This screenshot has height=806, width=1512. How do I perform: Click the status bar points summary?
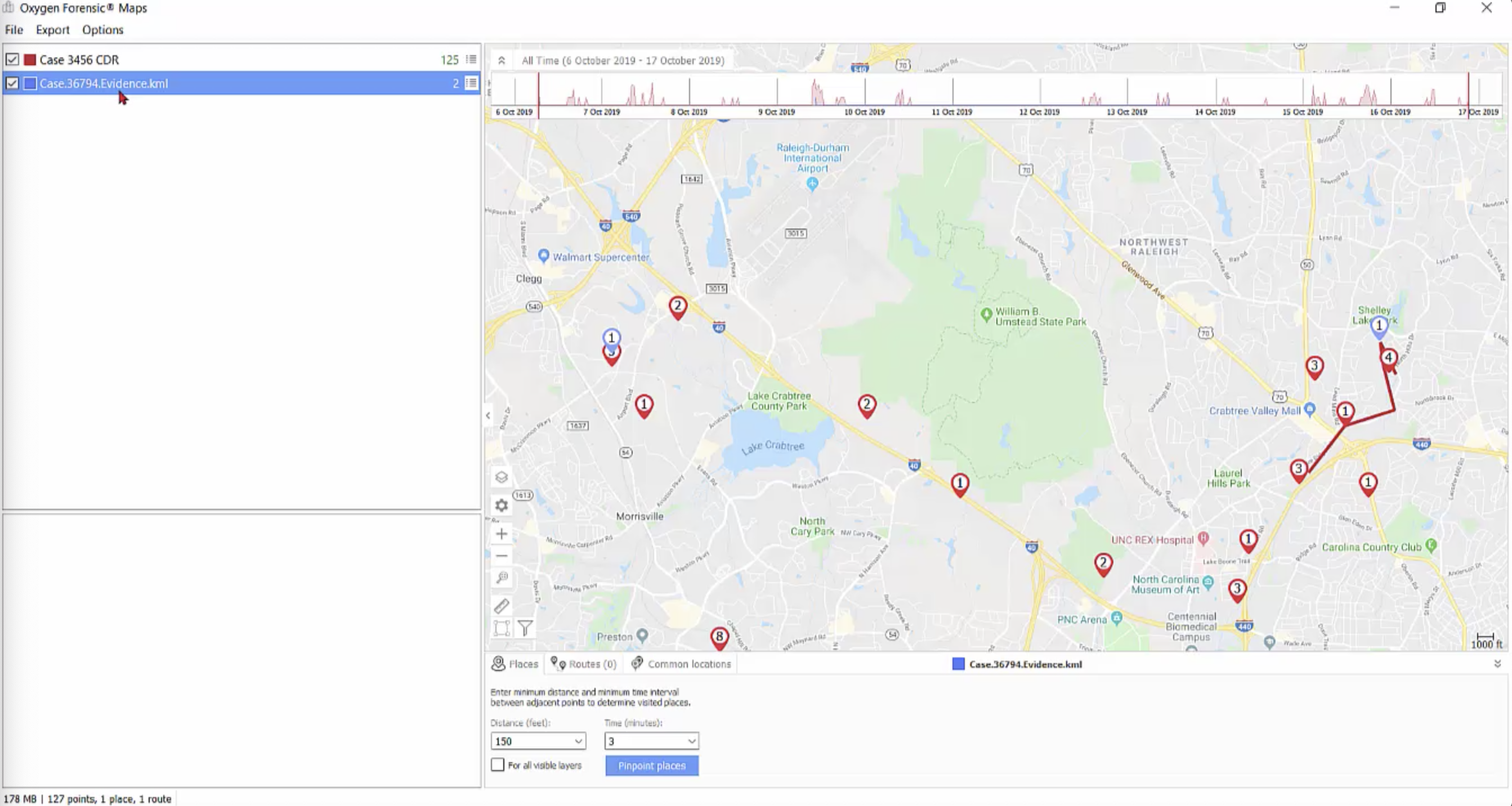(x=109, y=799)
